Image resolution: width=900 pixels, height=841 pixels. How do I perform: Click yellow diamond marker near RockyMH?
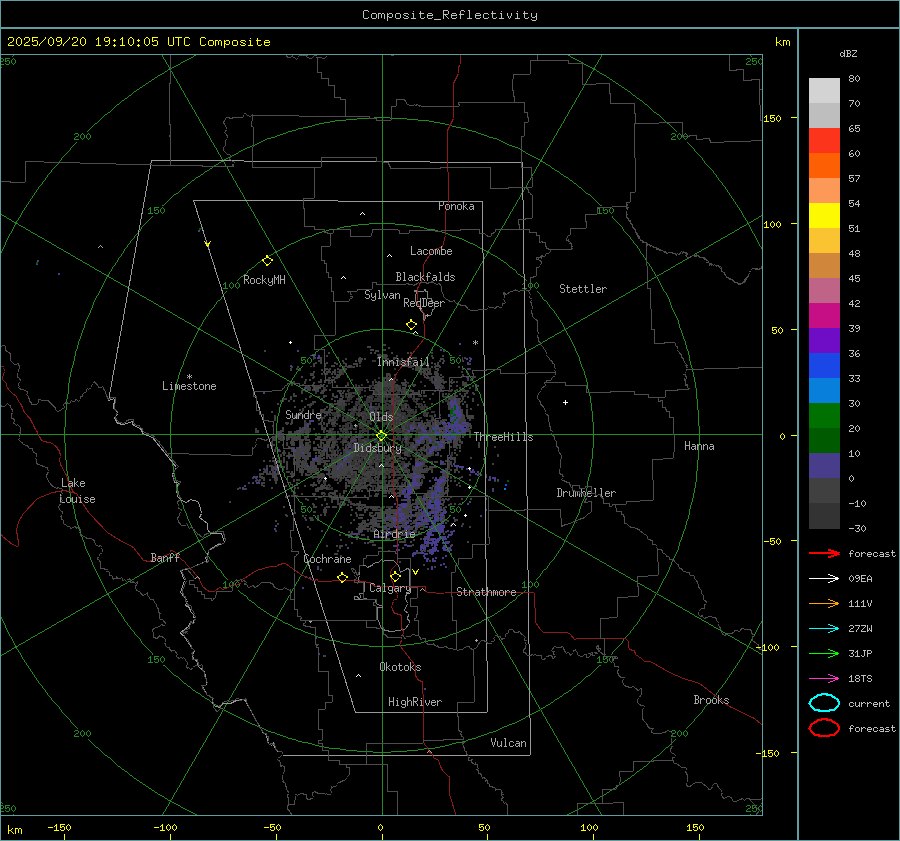267,260
